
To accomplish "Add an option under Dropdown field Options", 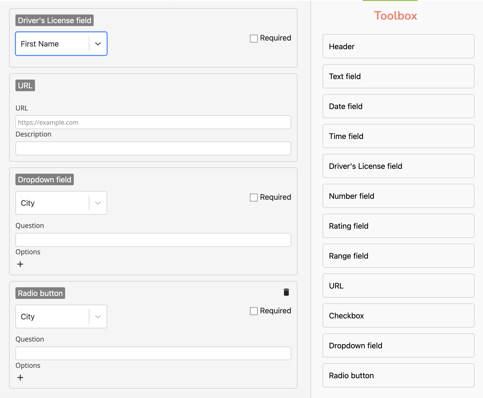I will click(20, 264).
